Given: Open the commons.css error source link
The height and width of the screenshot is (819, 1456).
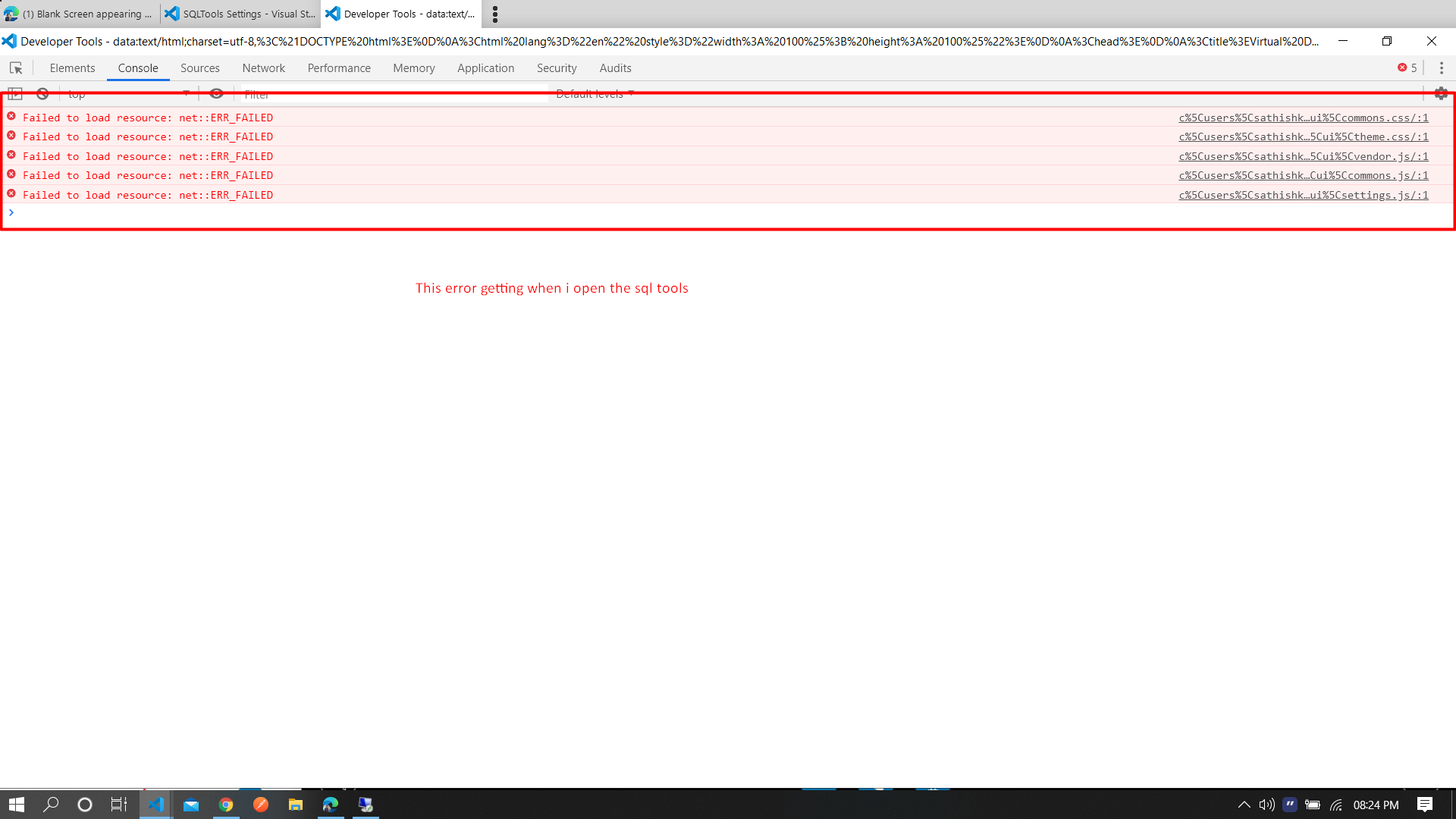Looking at the screenshot, I should [1303, 118].
